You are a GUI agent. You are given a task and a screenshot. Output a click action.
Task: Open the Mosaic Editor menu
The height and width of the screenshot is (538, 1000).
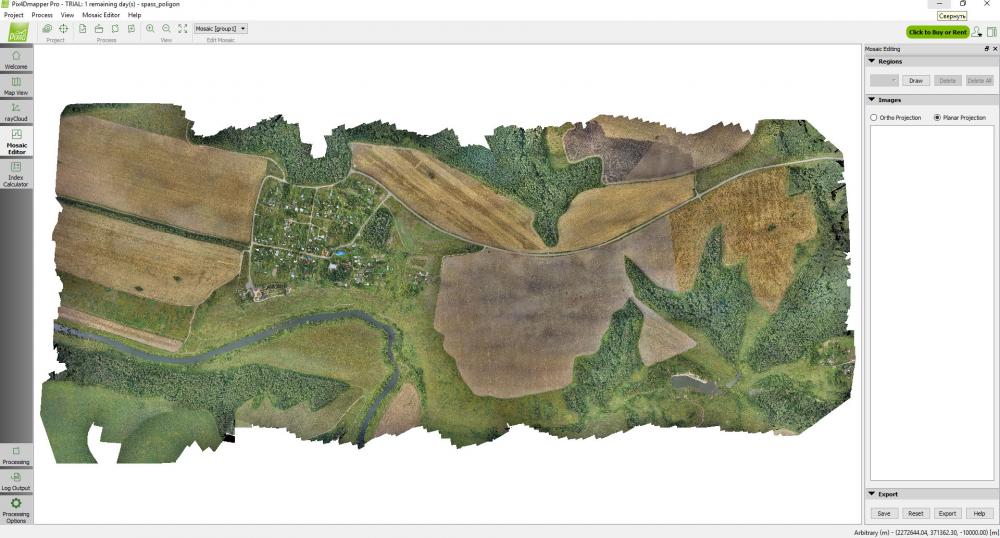[101, 15]
